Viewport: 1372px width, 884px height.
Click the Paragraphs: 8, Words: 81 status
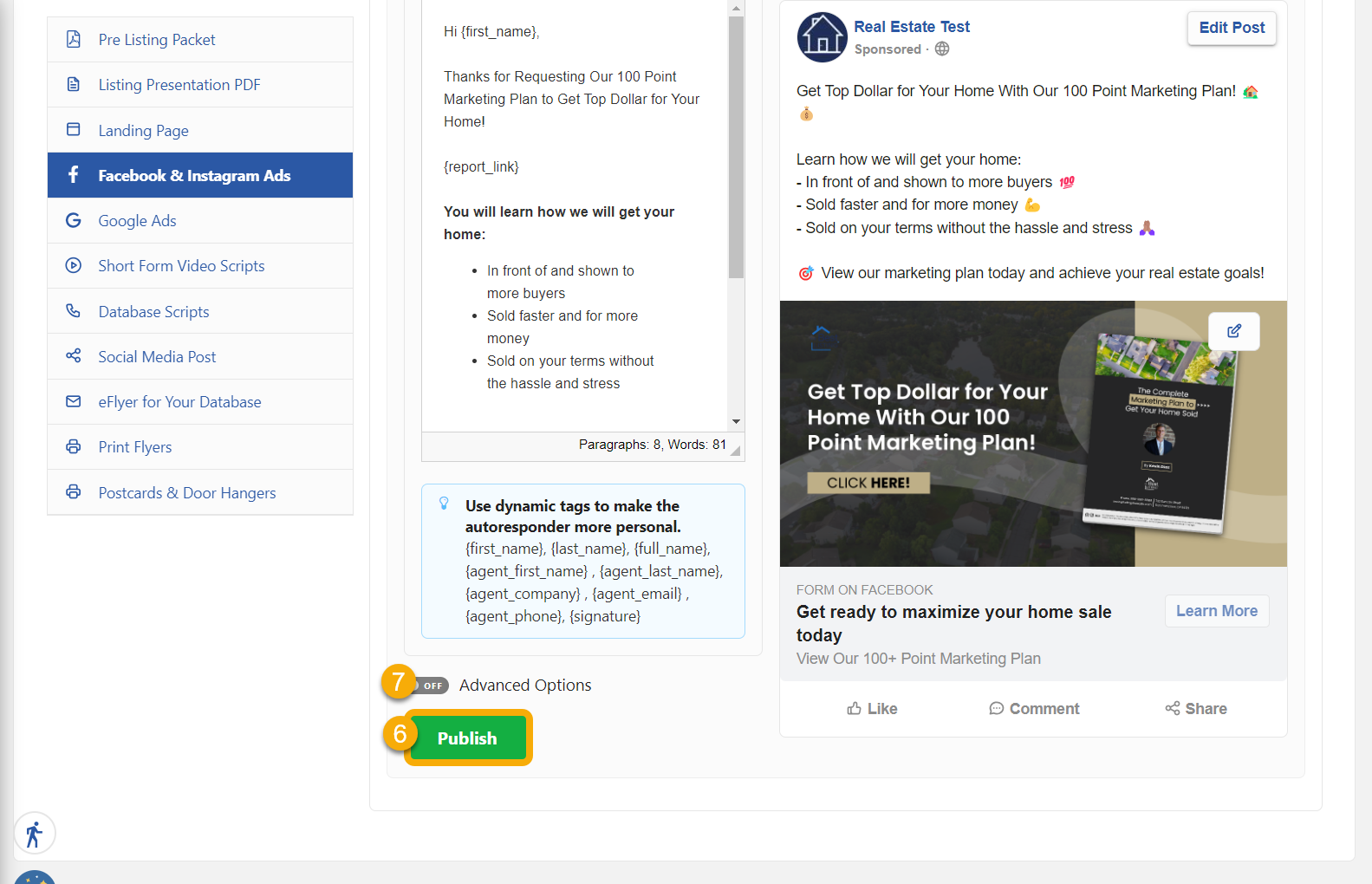(x=653, y=445)
